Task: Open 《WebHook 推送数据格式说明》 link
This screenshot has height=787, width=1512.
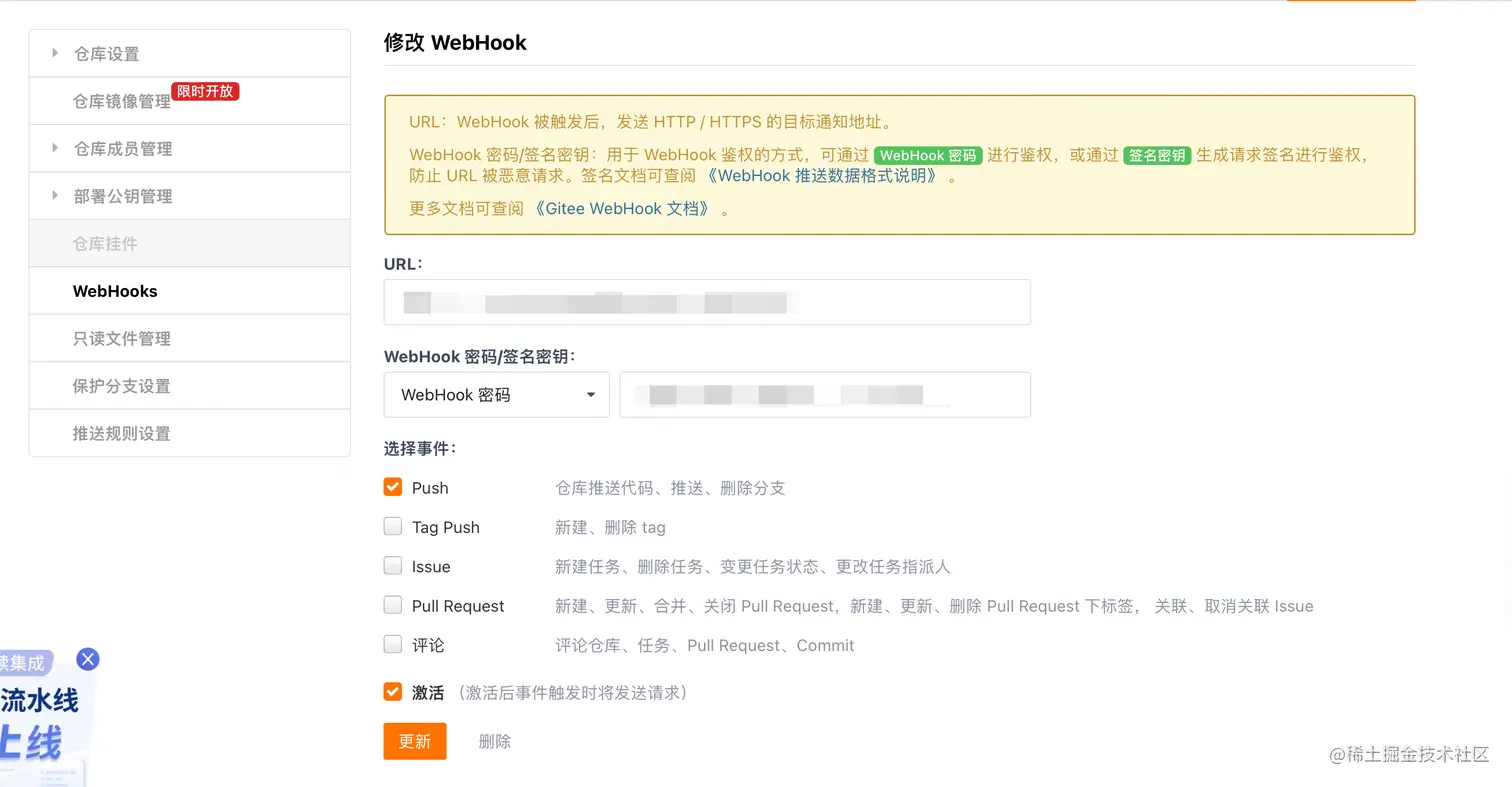Action: click(822, 176)
